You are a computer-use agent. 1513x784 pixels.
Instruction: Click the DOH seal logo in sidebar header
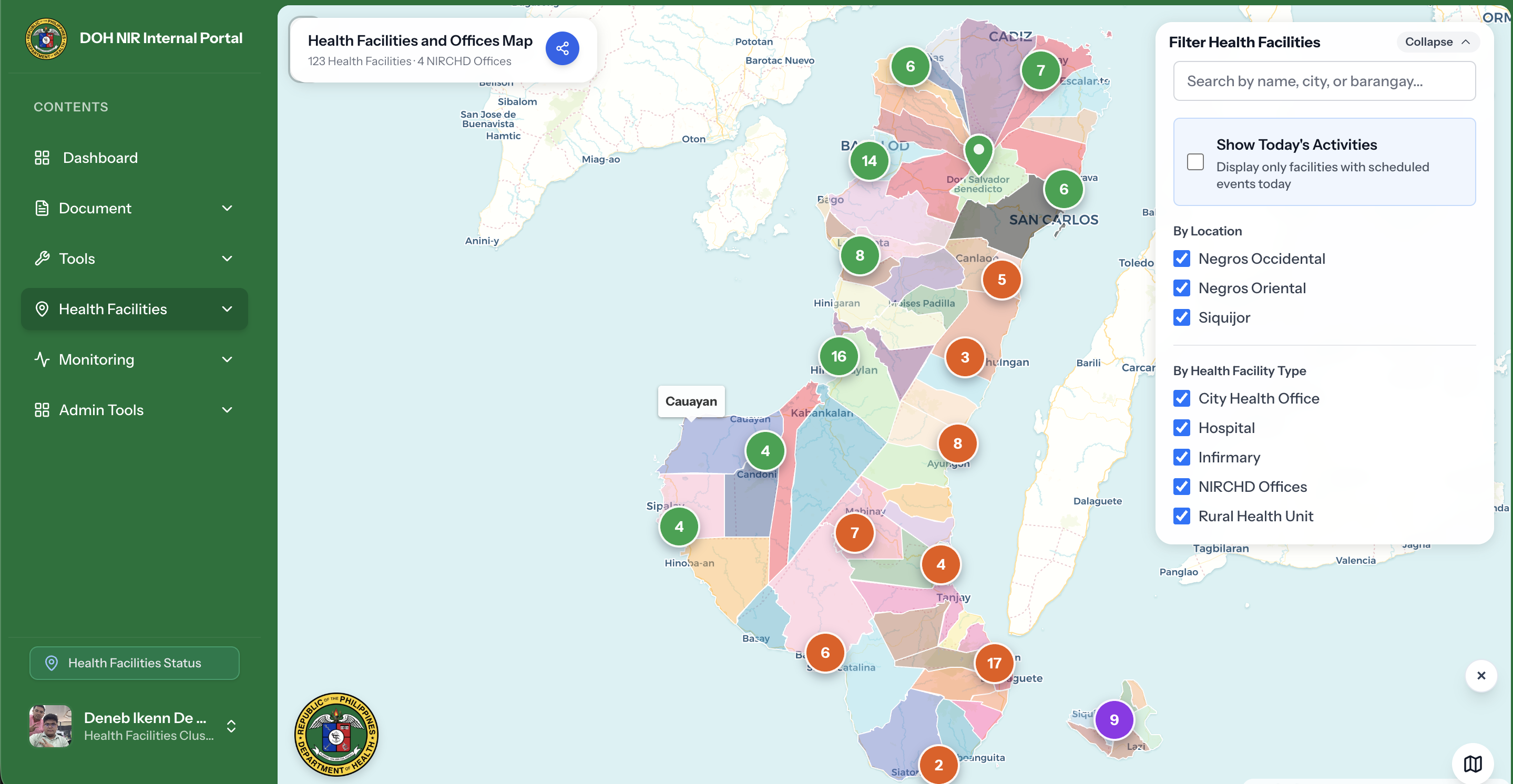coord(46,39)
